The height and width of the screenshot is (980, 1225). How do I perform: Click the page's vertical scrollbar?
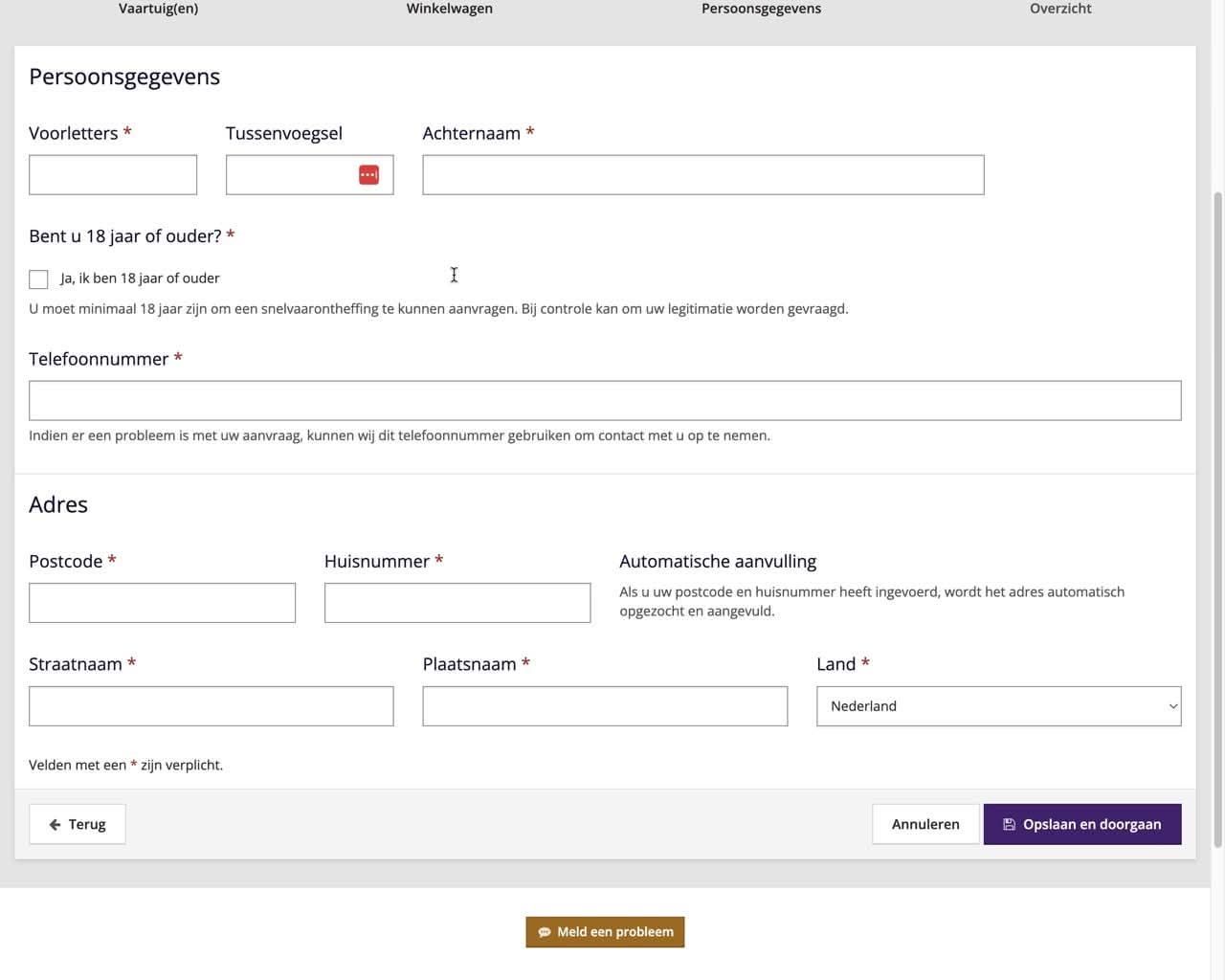pos(1217,517)
